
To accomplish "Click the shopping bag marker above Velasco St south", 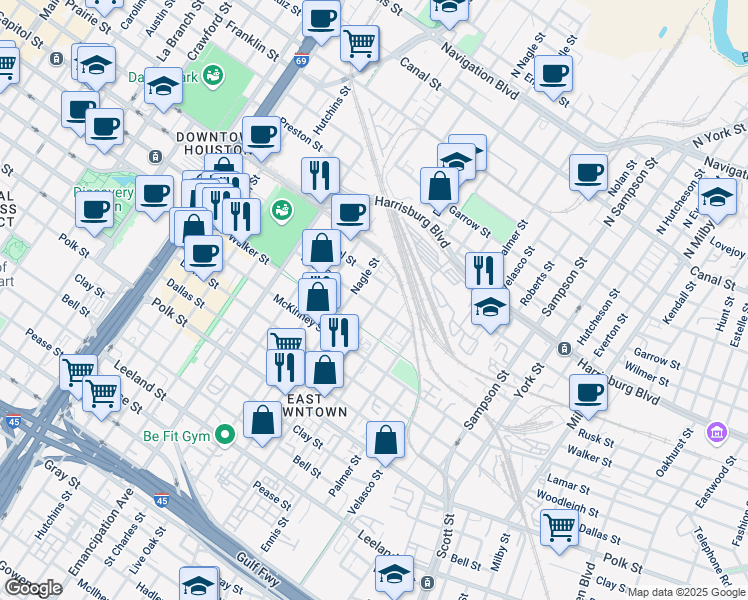I will point(385,443).
